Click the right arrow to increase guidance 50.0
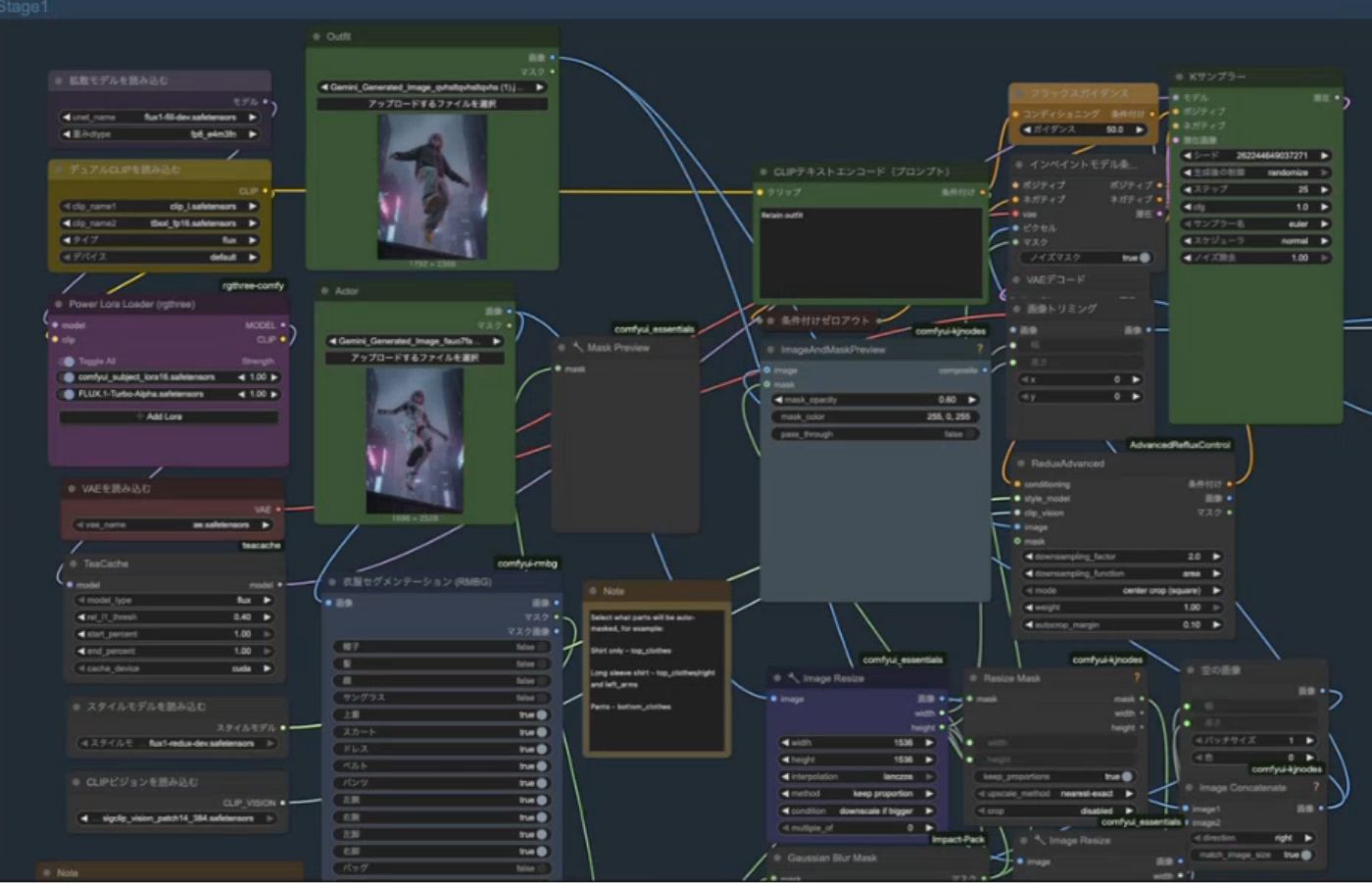Screen dimensions: 1372x883 tap(1139, 129)
